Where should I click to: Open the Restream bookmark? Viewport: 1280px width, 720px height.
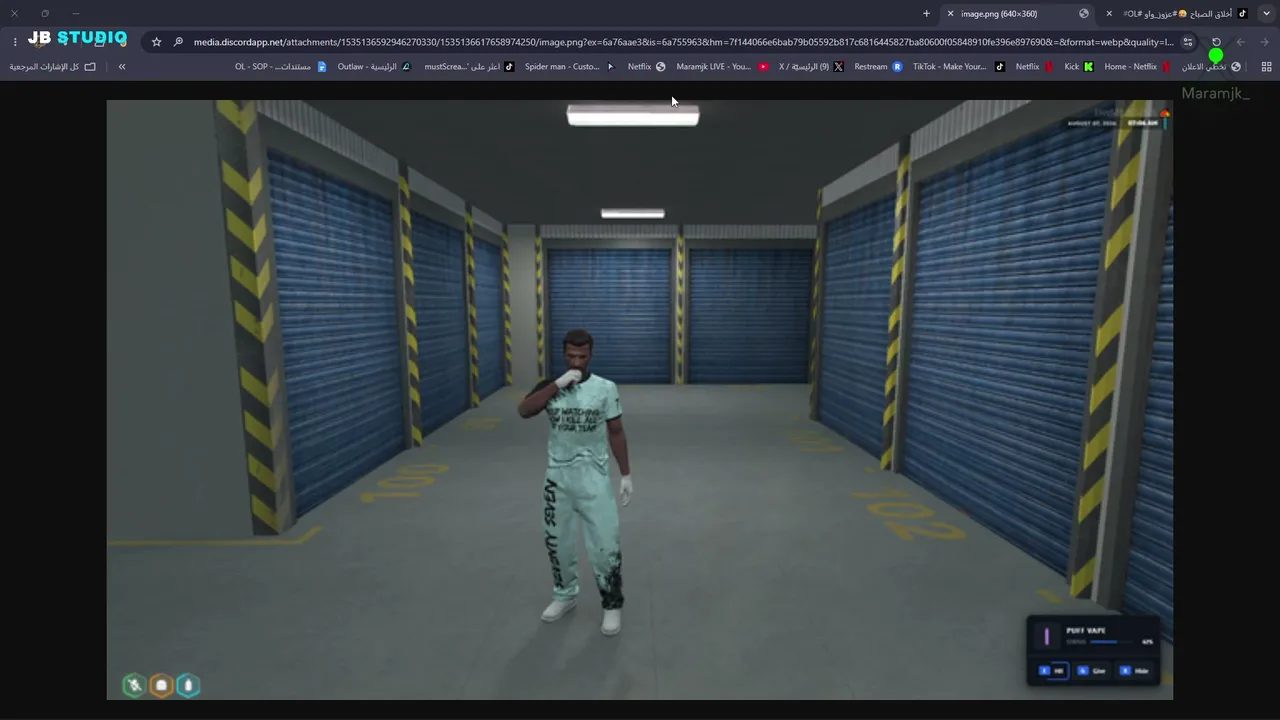878,67
